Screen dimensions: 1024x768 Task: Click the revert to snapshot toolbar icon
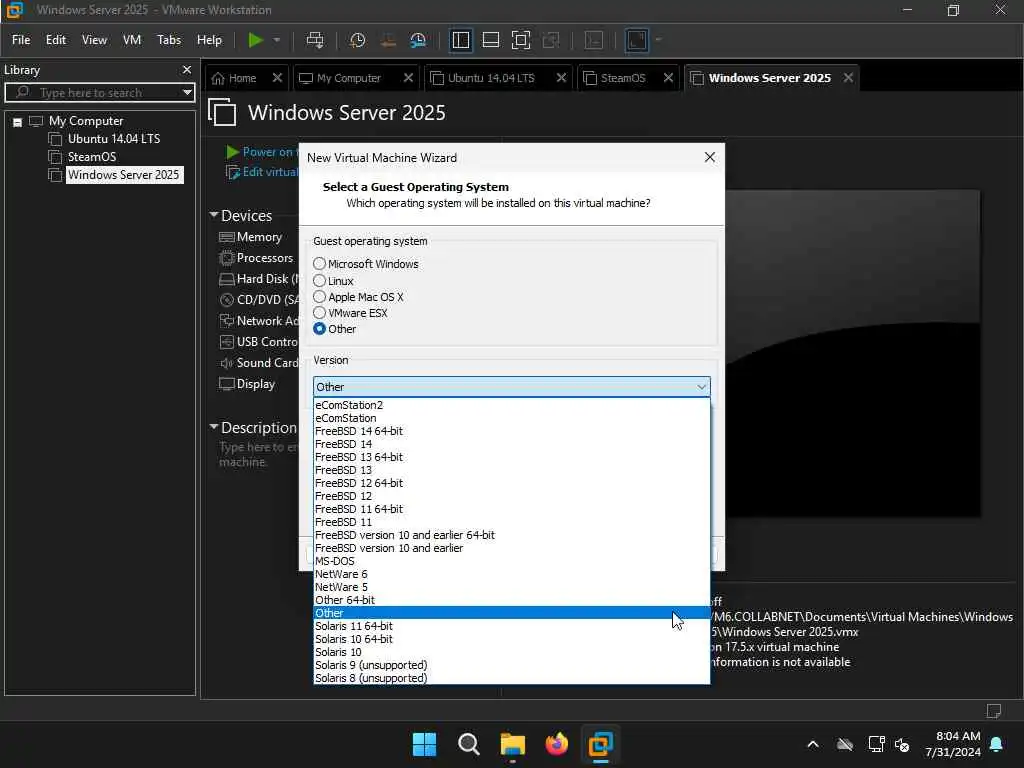click(388, 40)
